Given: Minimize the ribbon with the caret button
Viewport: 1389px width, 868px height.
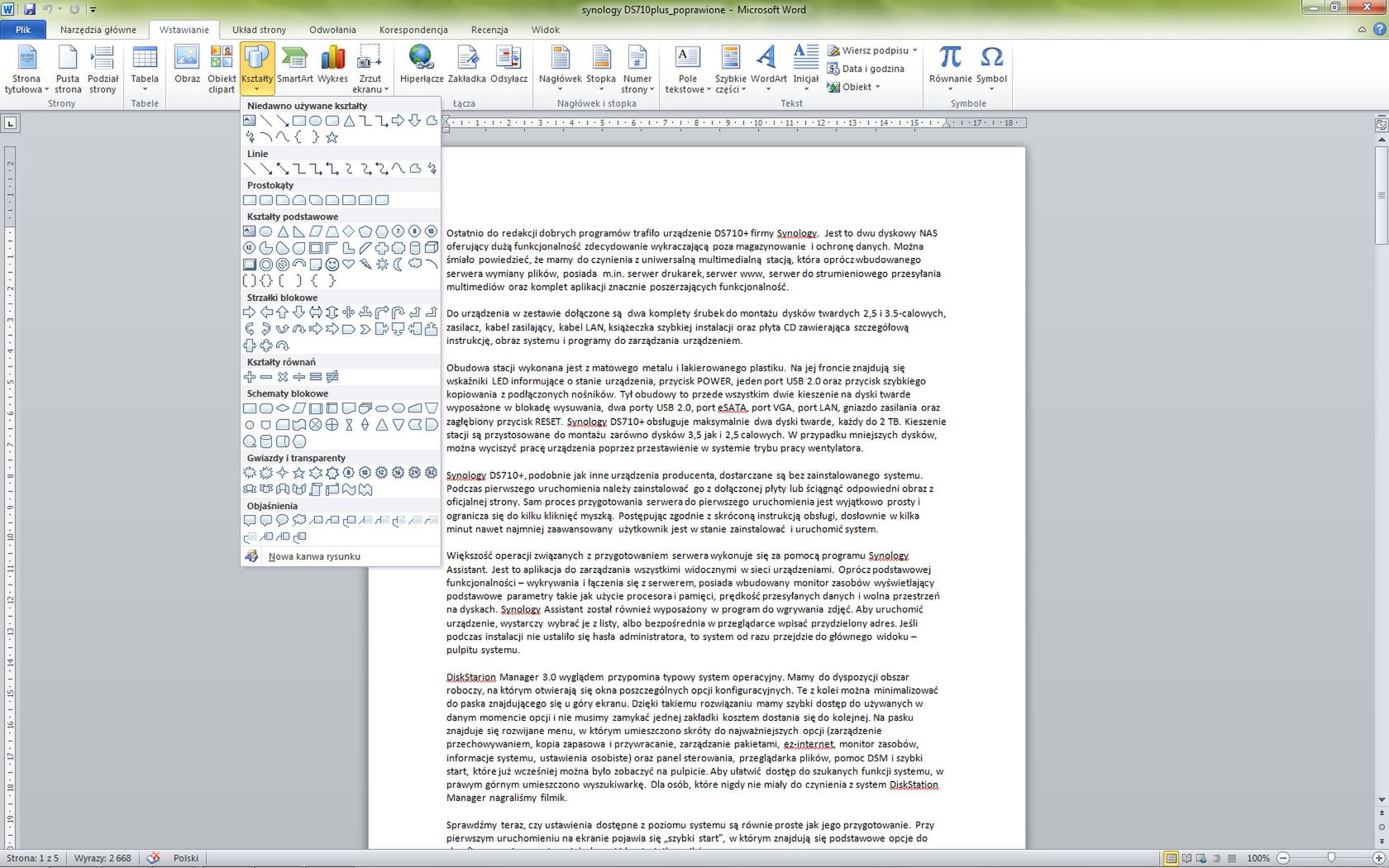Looking at the screenshot, I should [x=1362, y=30].
